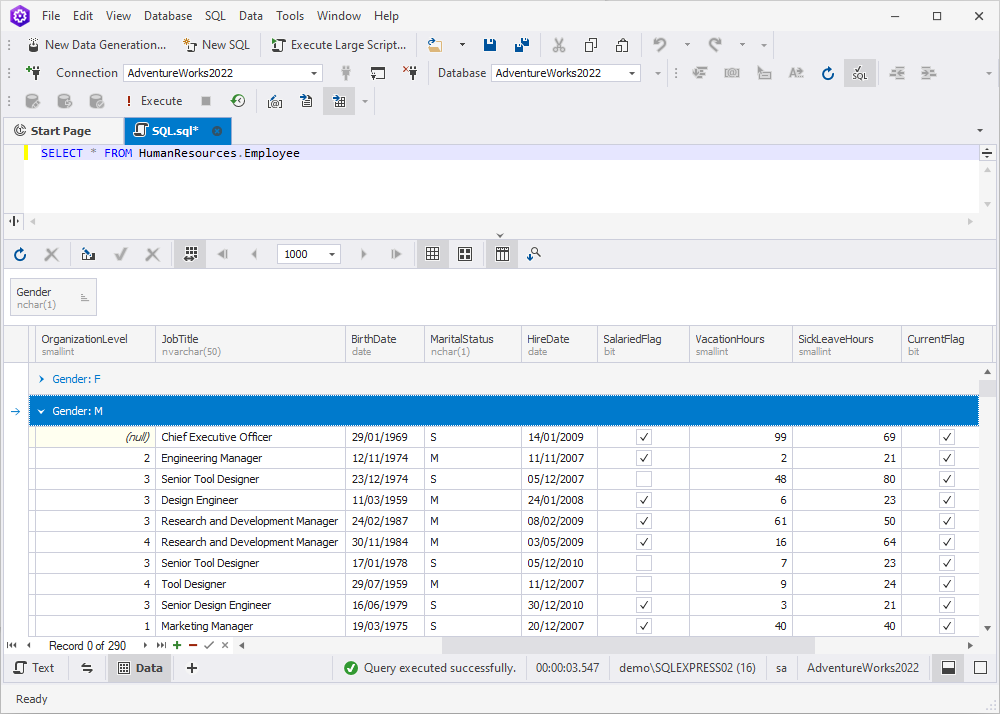
Task: Open a New SQL document
Action: pyautogui.click(x=216, y=45)
